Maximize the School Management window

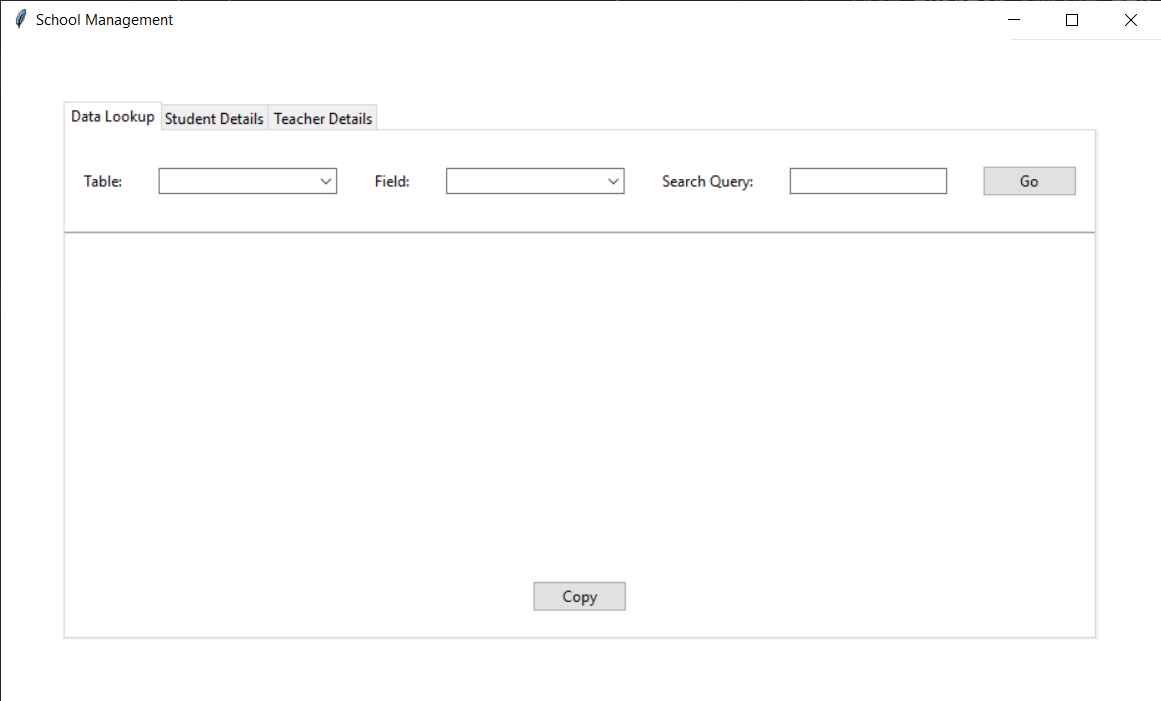point(1071,20)
